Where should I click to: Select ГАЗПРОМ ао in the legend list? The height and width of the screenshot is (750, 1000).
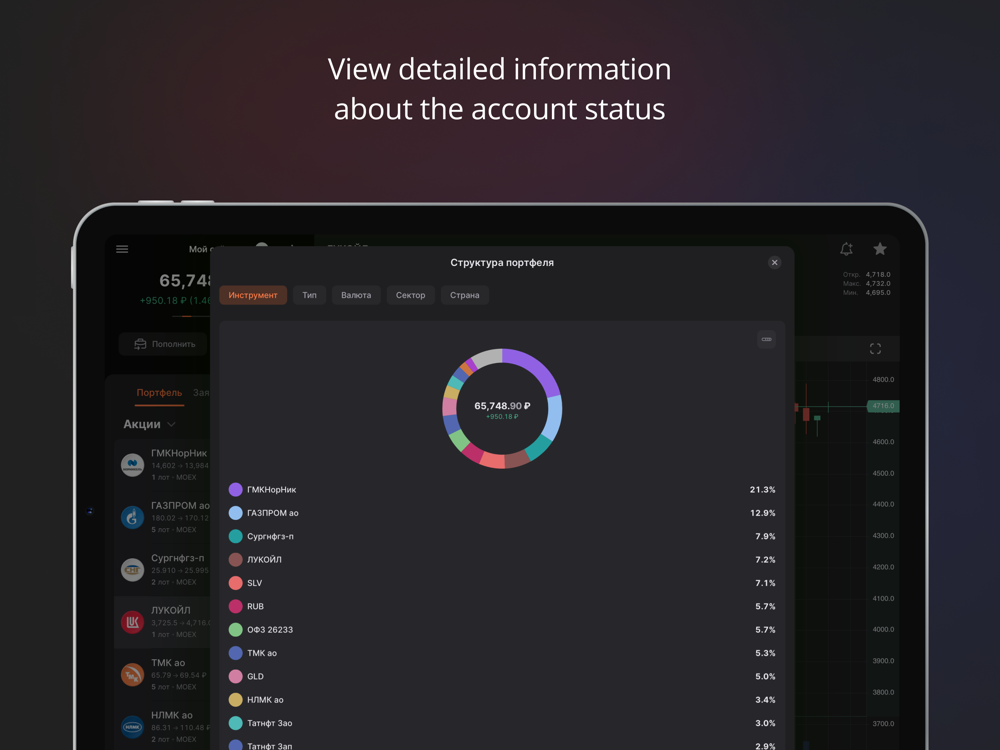tap(273, 513)
